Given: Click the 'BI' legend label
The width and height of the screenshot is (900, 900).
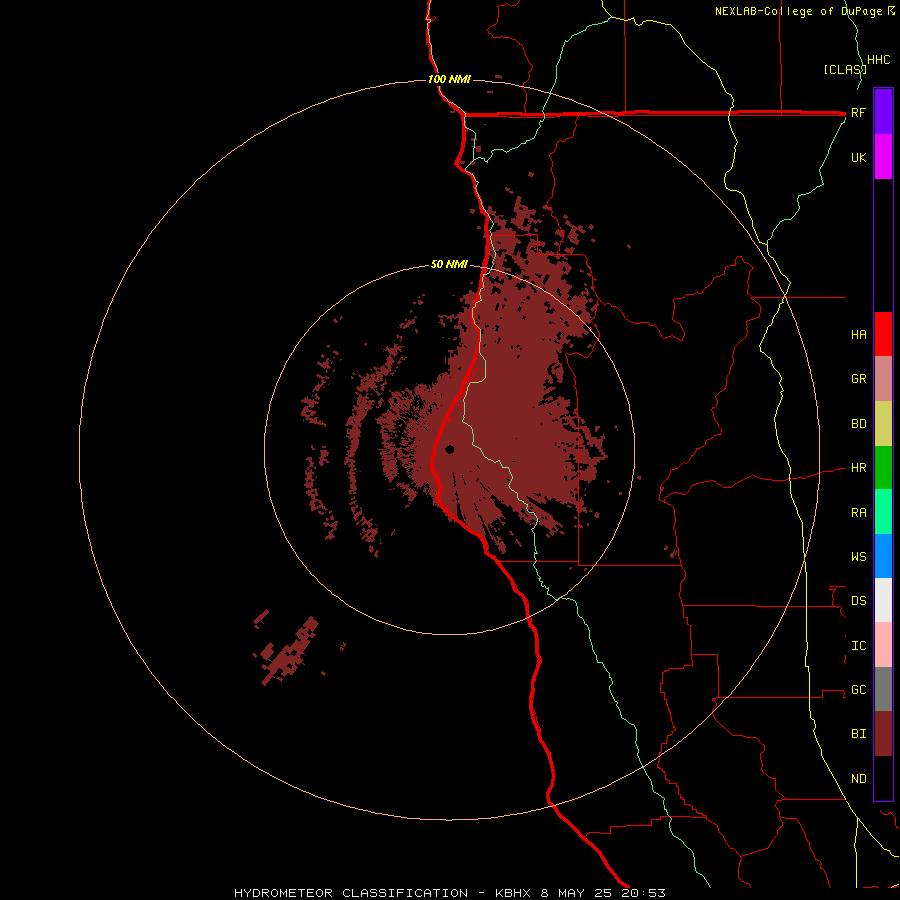Looking at the screenshot, I should [858, 734].
